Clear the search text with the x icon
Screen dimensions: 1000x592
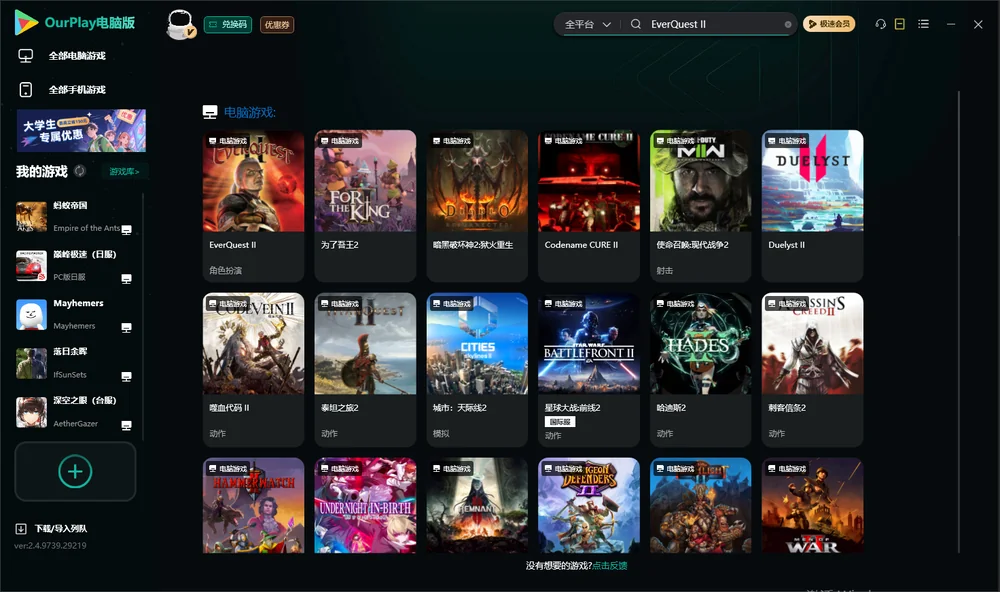point(788,24)
